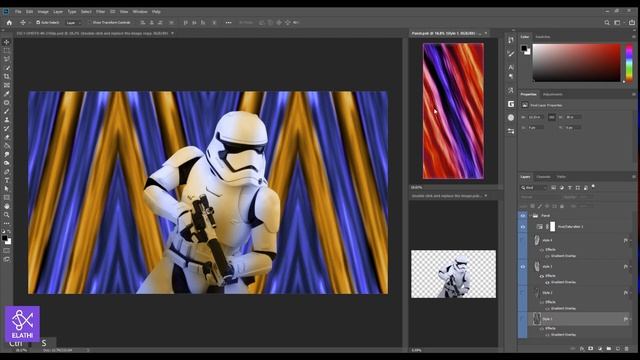Select the Pen tool

click(7, 172)
